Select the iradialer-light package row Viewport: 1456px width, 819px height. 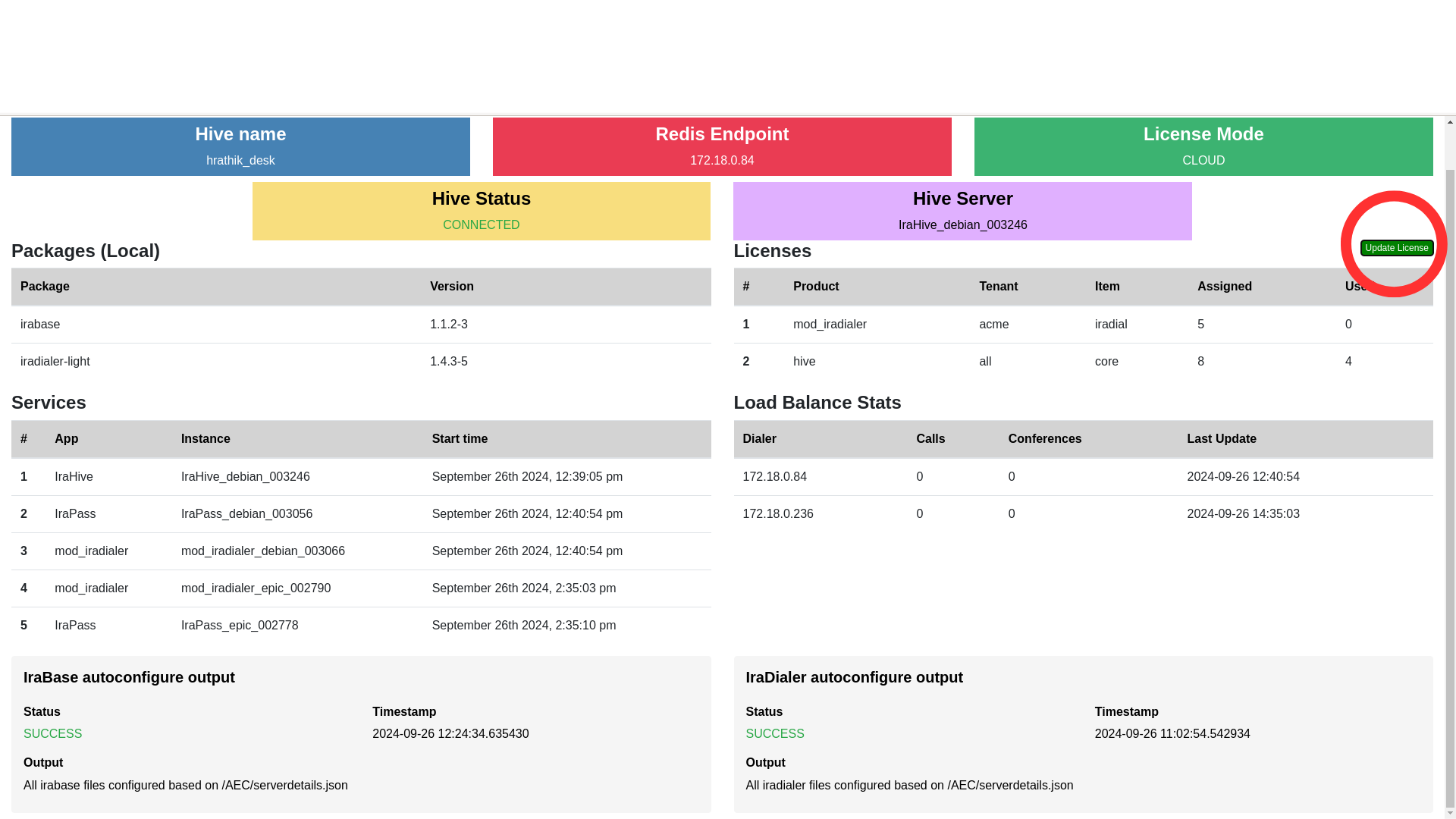(x=361, y=362)
